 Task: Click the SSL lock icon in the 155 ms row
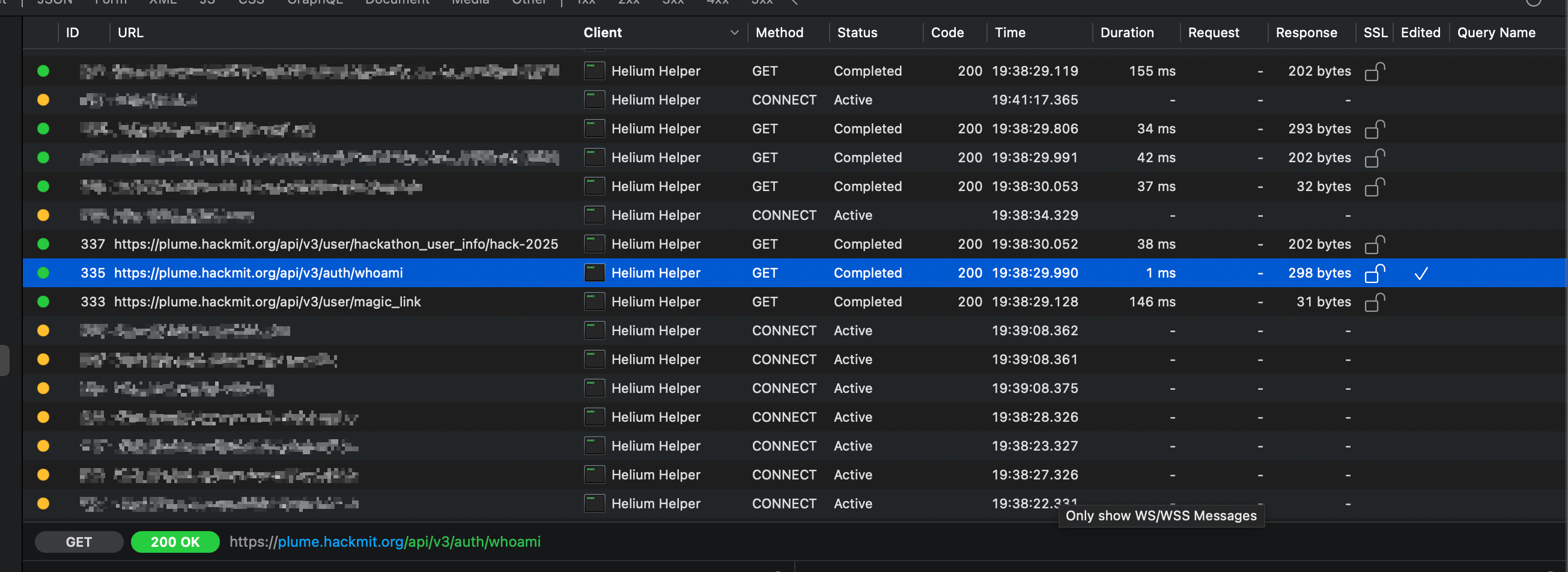[1374, 71]
